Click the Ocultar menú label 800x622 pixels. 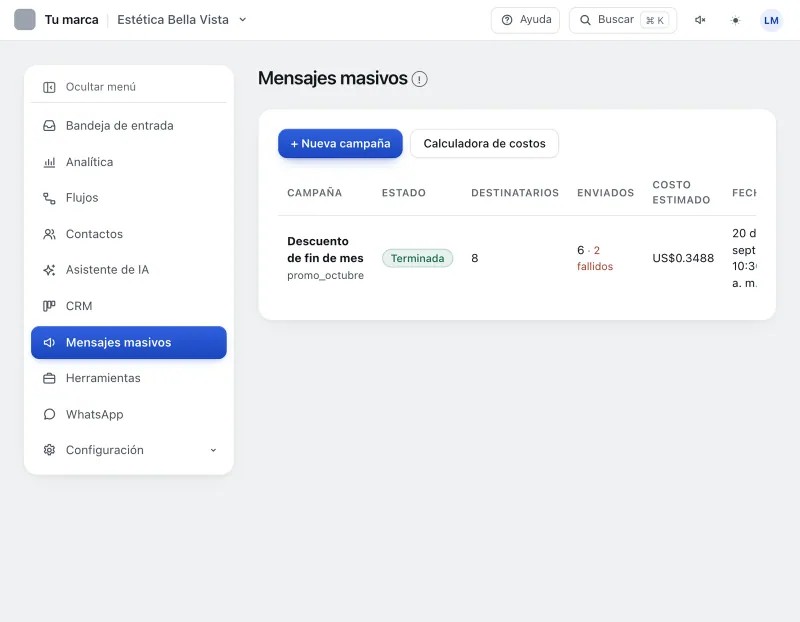pyautogui.click(x=101, y=87)
